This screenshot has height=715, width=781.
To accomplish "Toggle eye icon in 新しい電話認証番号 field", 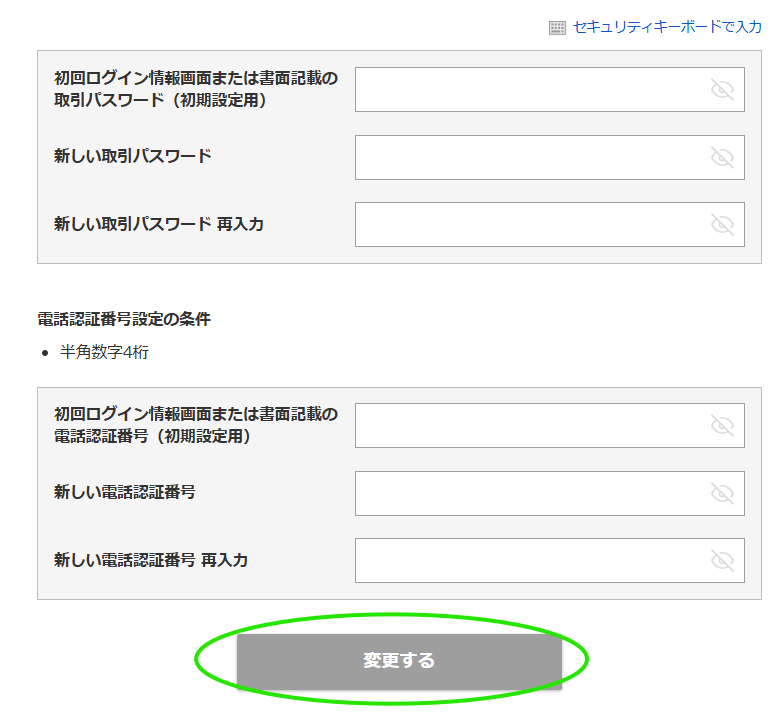I will point(722,493).
